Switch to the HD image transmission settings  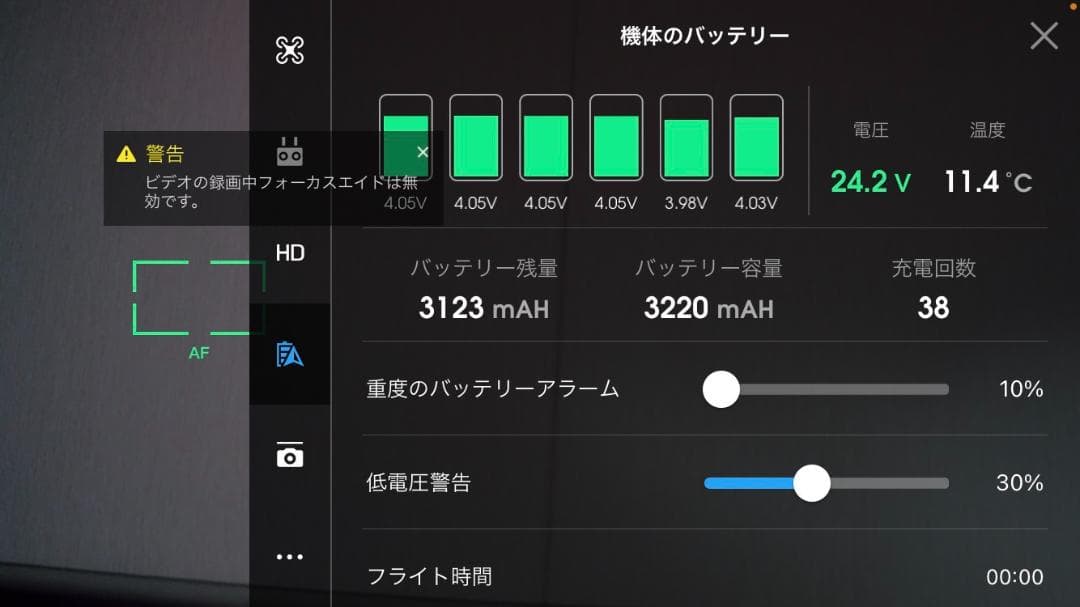(289, 253)
